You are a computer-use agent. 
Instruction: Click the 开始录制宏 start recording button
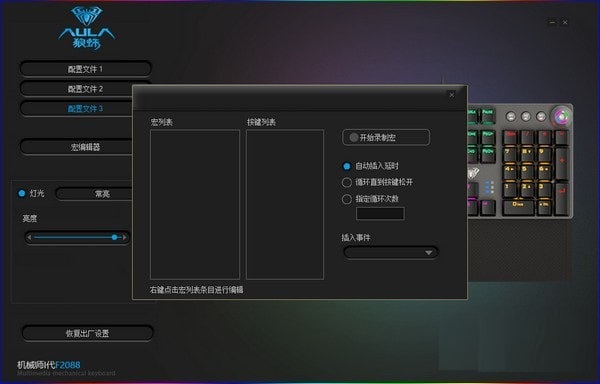coord(386,137)
